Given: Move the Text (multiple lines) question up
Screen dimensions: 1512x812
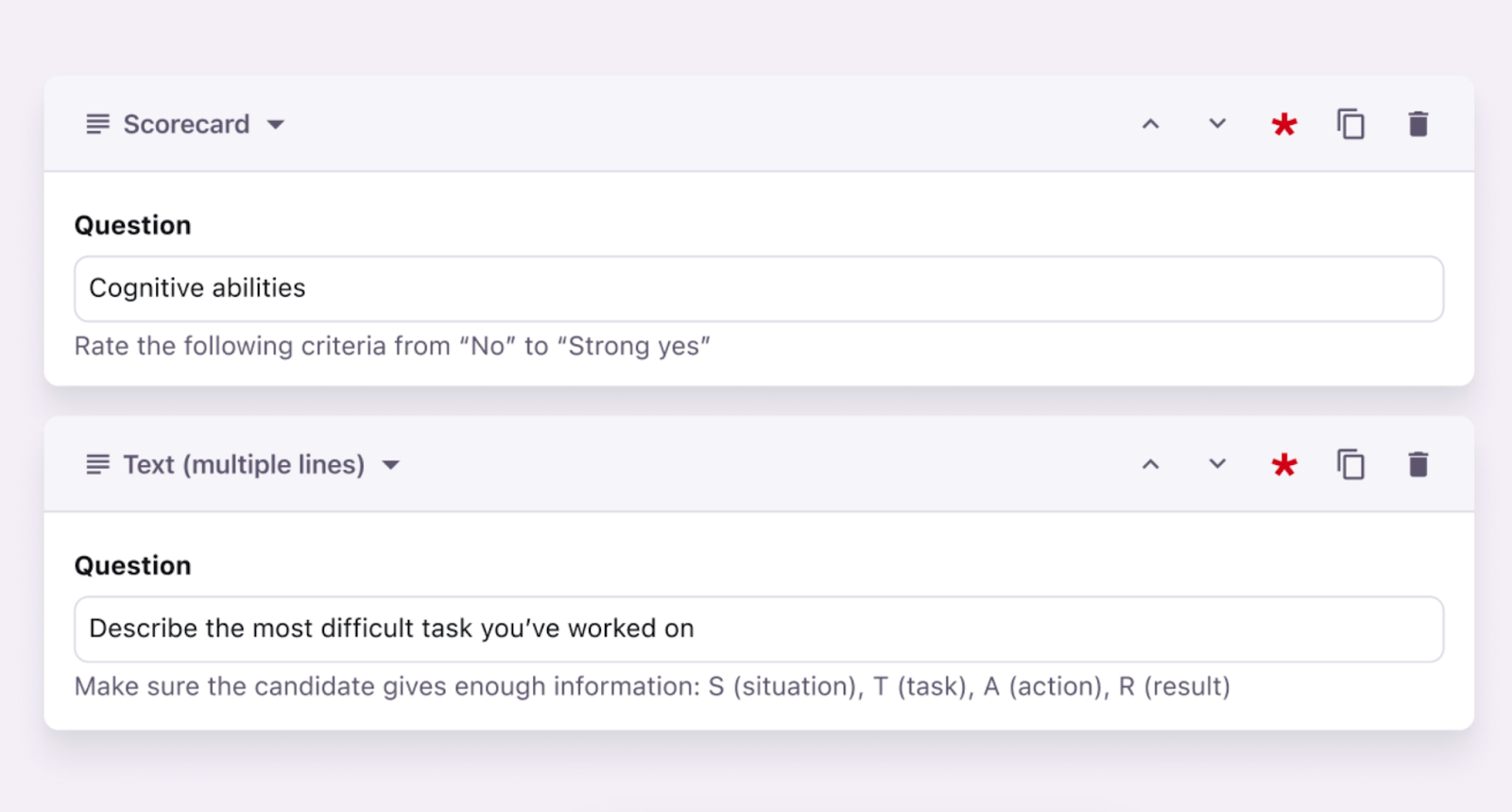Looking at the screenshot, I should click(x=1150, y=464).
